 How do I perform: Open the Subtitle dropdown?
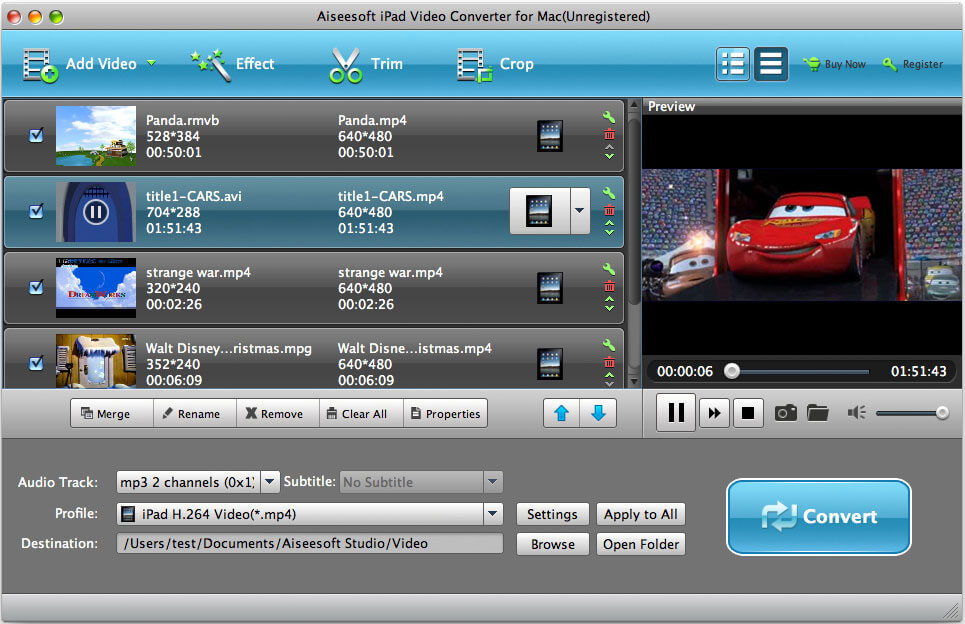coord(491,481)
